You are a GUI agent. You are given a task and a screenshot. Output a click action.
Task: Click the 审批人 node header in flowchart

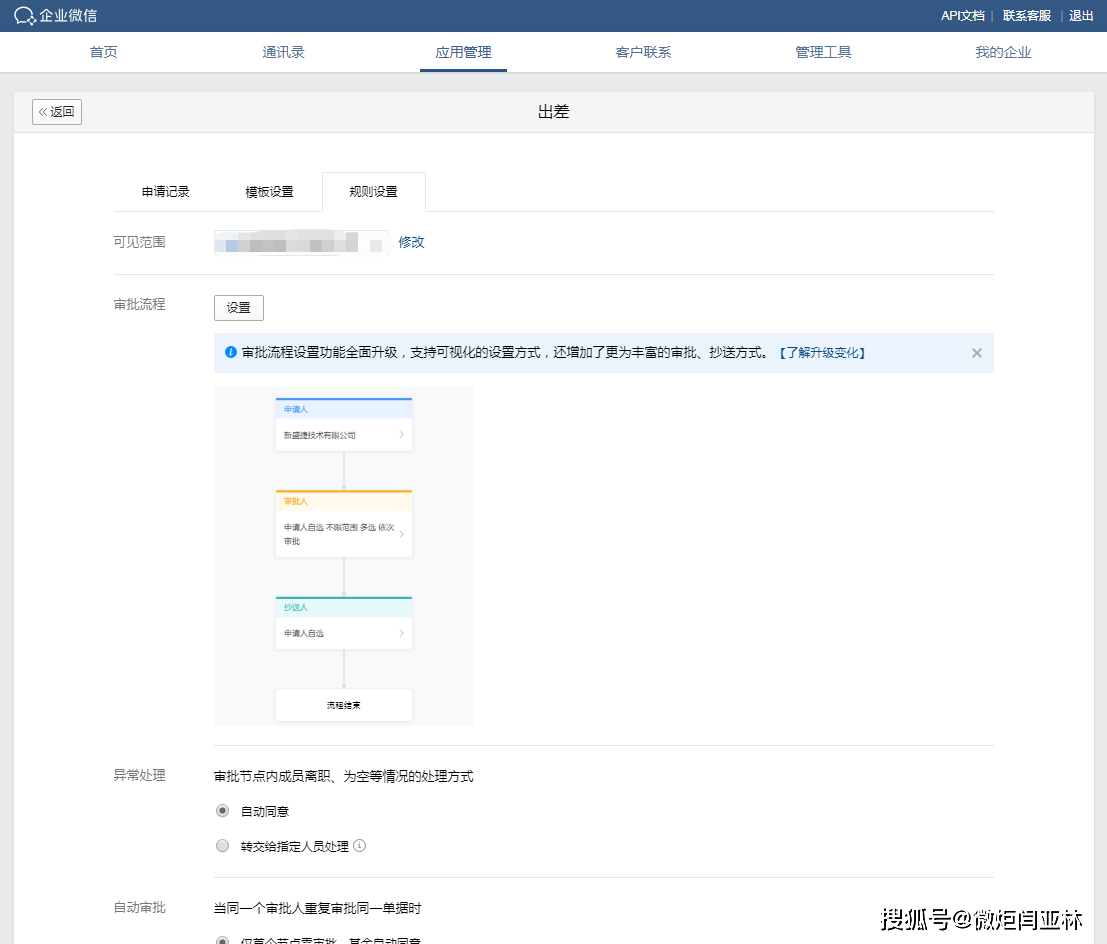[344, 501]
